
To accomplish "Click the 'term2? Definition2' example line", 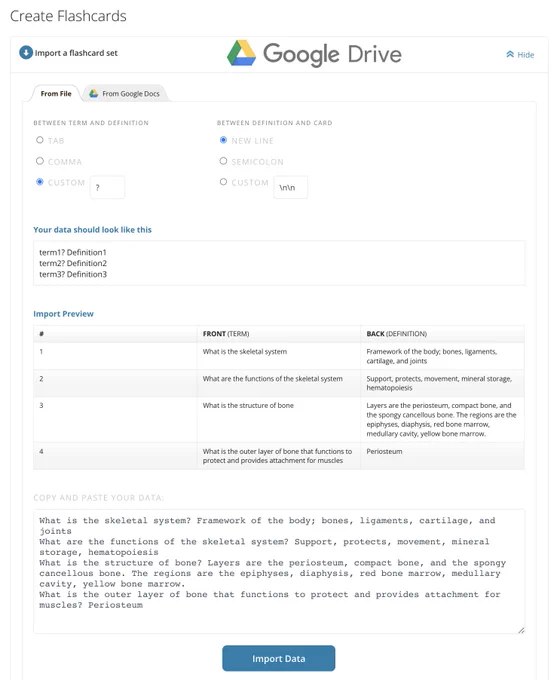I will (73, 263).
